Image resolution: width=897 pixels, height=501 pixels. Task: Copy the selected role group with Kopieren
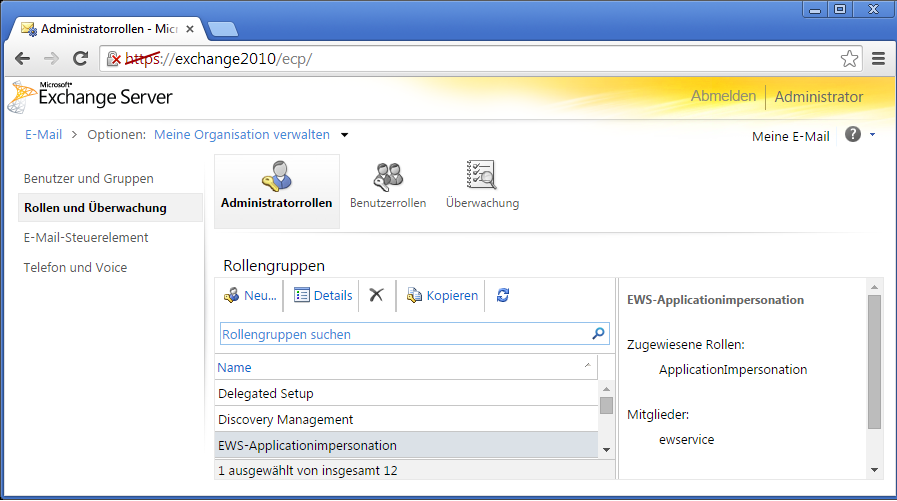442,295
